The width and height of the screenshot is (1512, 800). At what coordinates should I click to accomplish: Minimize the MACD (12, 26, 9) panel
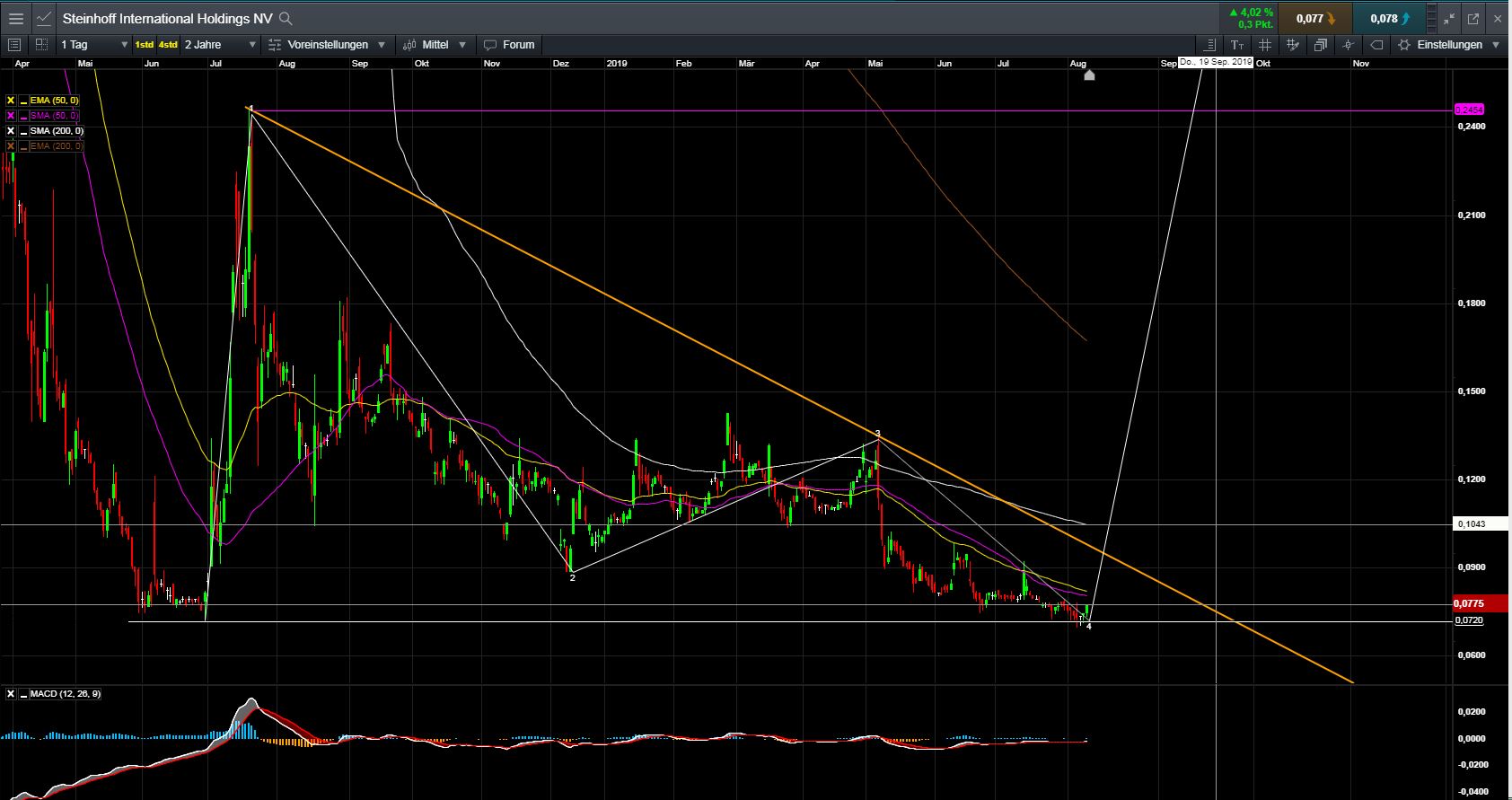click(x=23, y=694)
